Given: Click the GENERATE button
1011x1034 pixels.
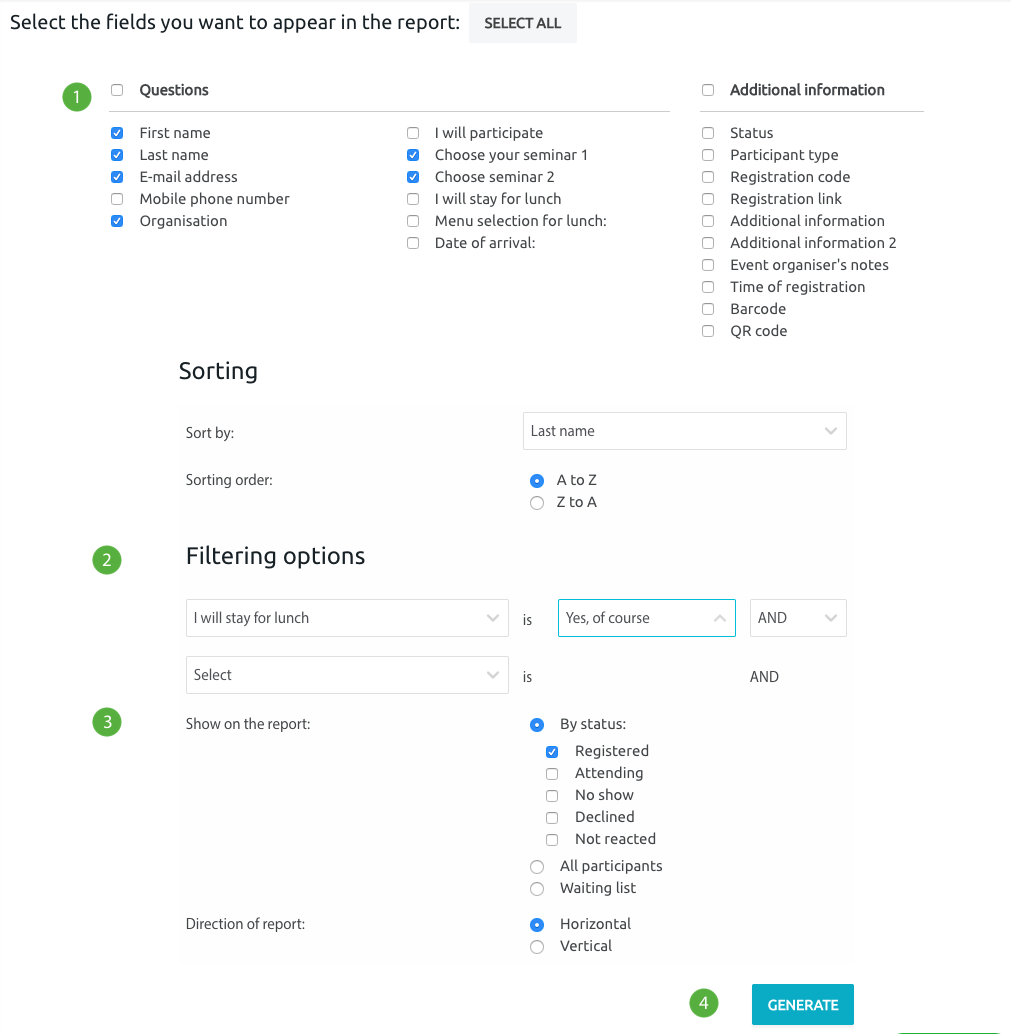Looking at the screenshot, I should [803, 1004].
